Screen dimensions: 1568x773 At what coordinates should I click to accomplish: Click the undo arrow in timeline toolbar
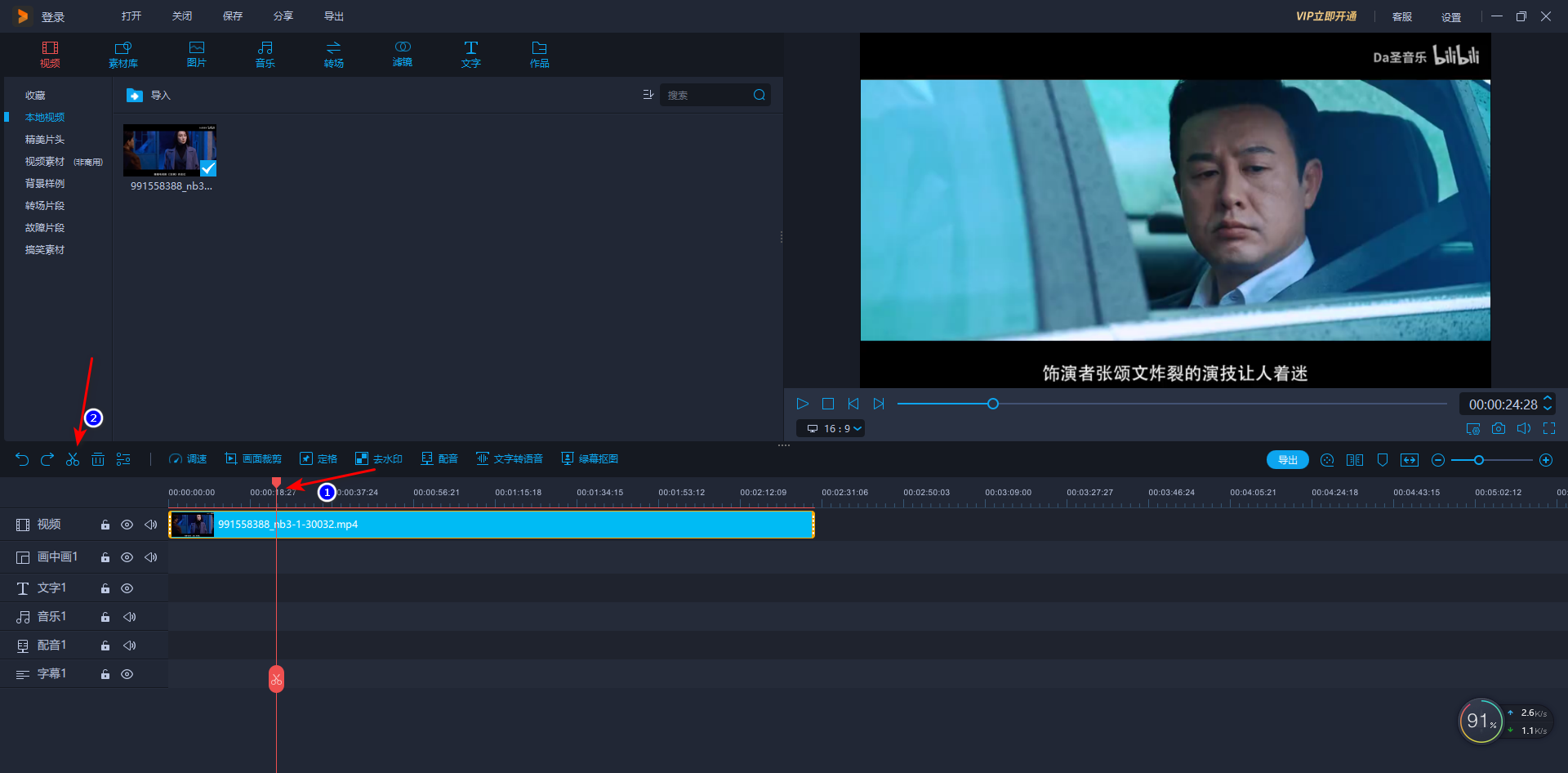coord(22,459)
